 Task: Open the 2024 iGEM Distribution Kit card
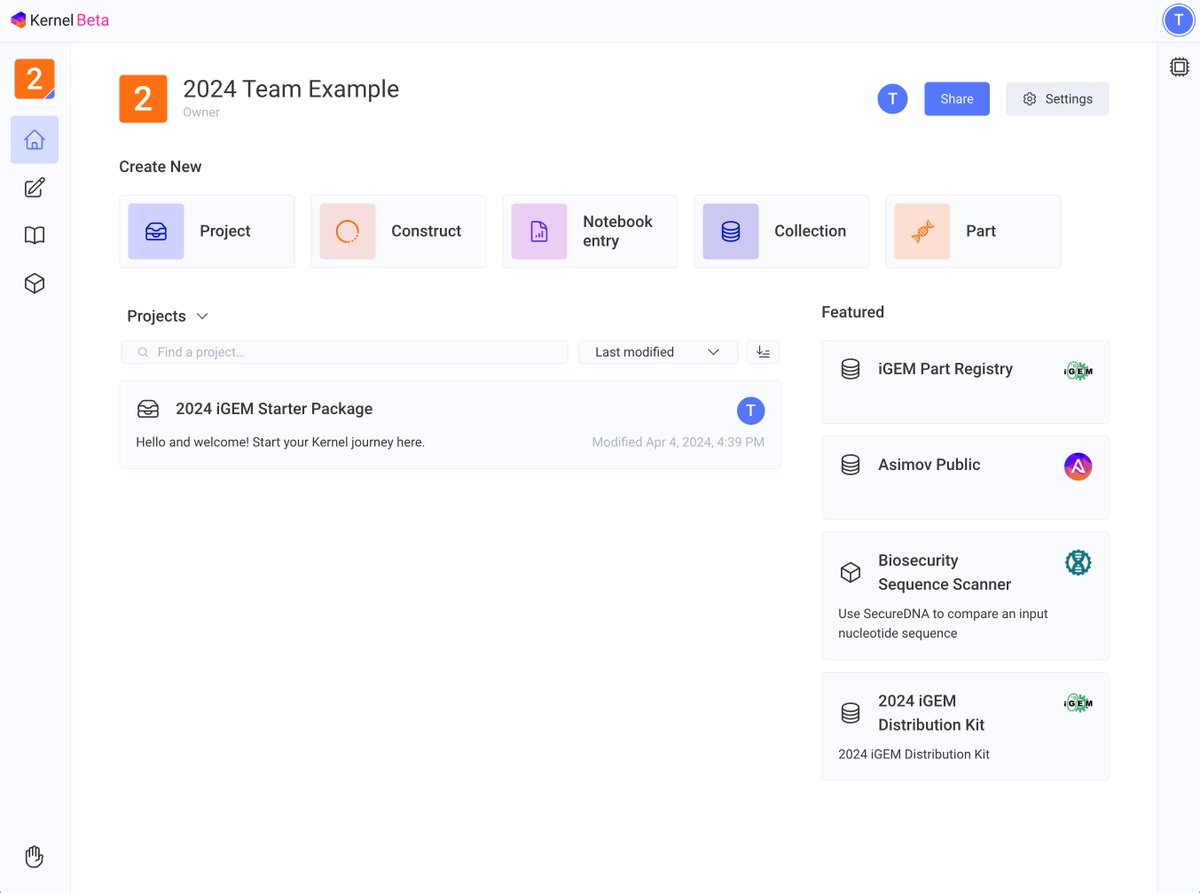point(965,726)
